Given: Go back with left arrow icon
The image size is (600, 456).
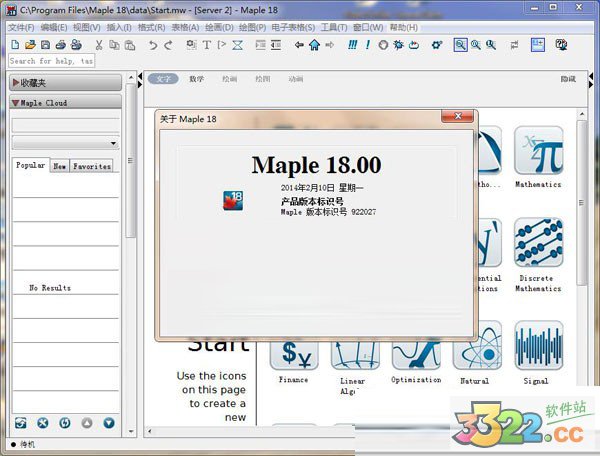Looking at the screenshot, I should point(299,45).
